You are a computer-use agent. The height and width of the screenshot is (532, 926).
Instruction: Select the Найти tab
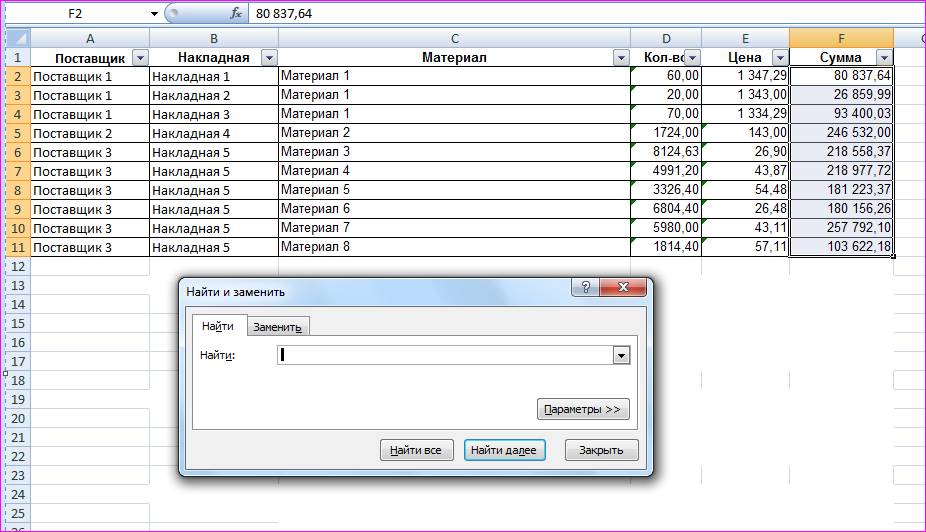click(x=217, y=326)
